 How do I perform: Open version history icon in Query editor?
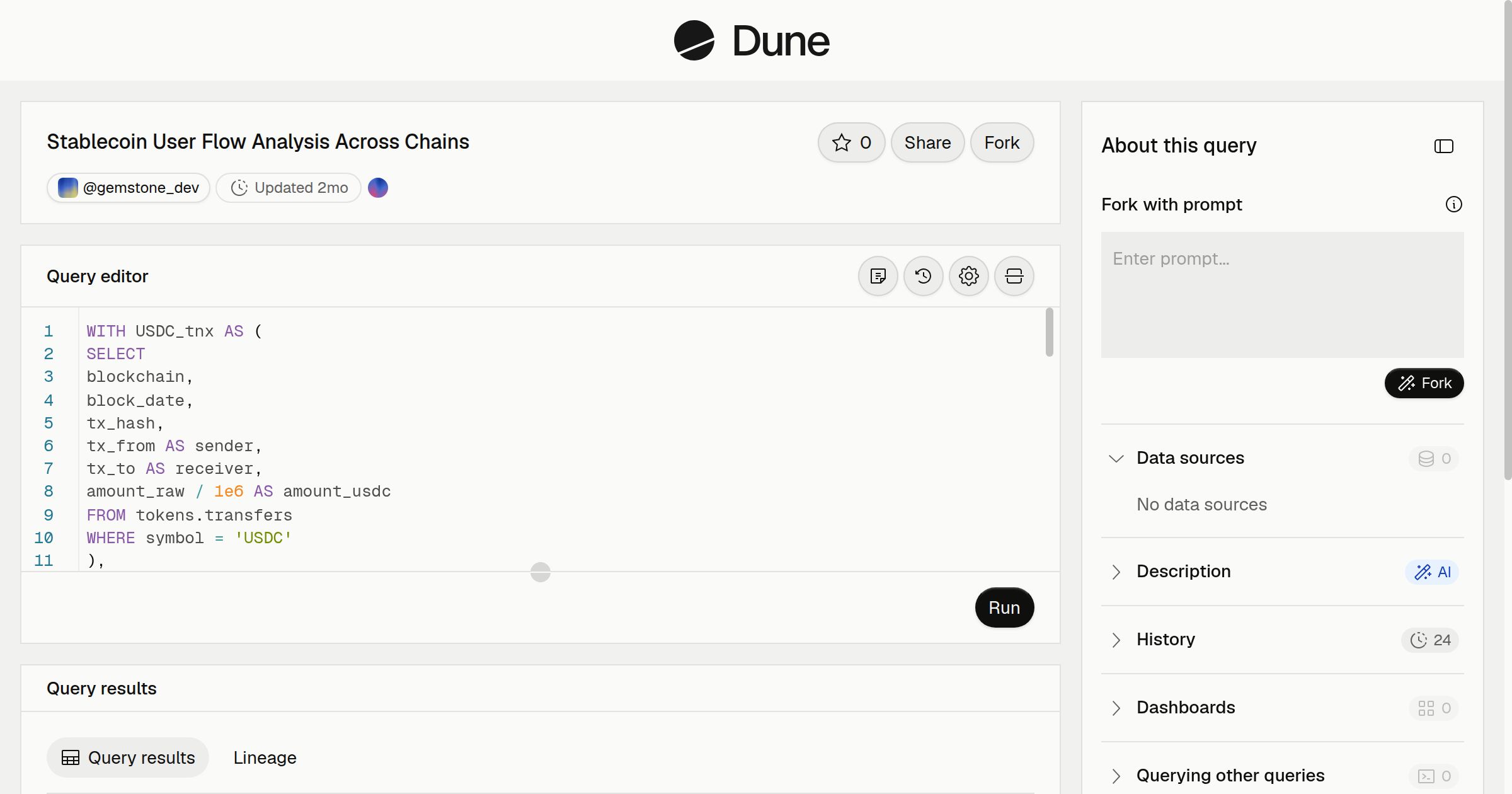click(924, 276)
